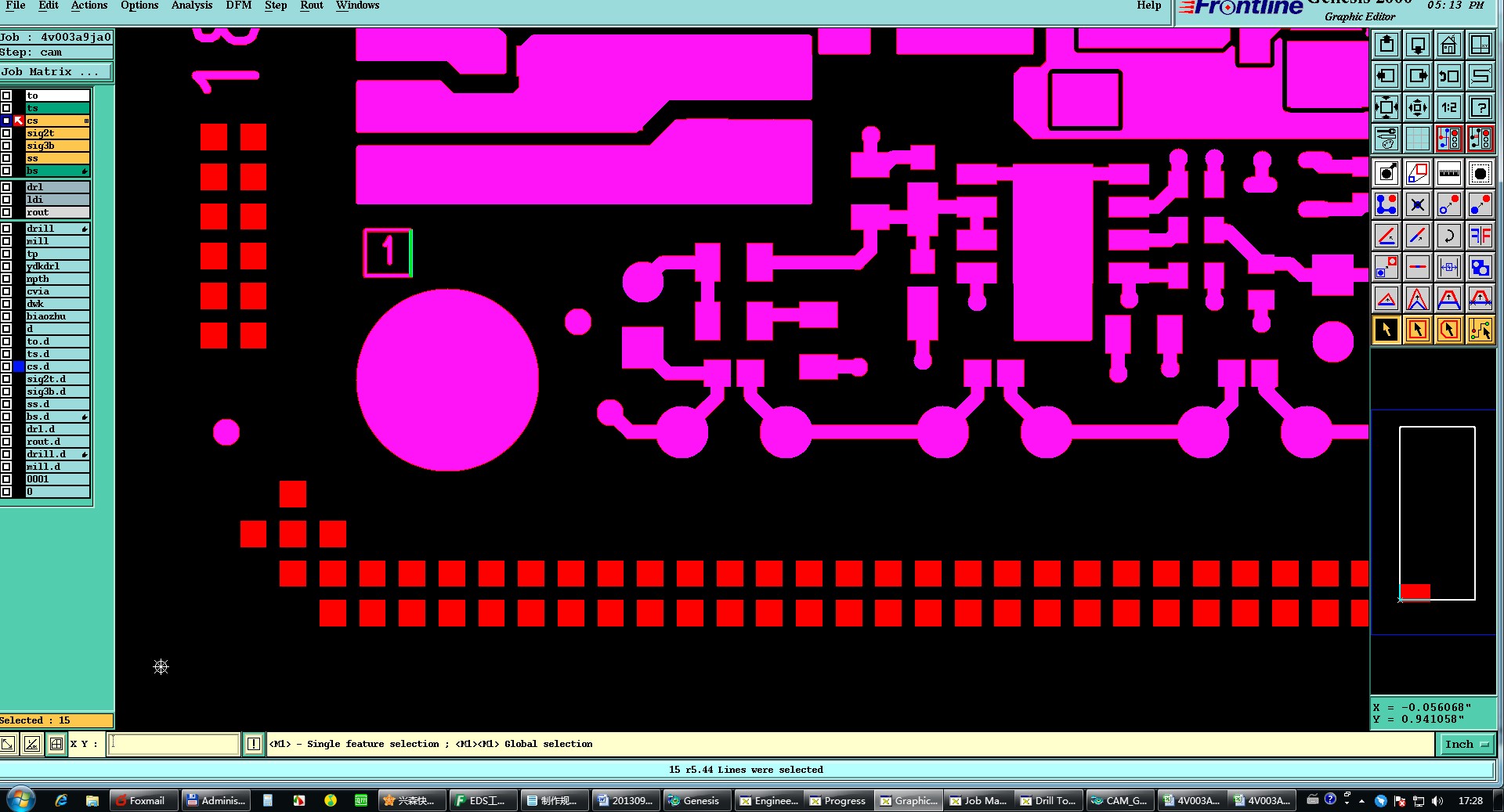Click the overlapping blue shapes icon

1480,267
